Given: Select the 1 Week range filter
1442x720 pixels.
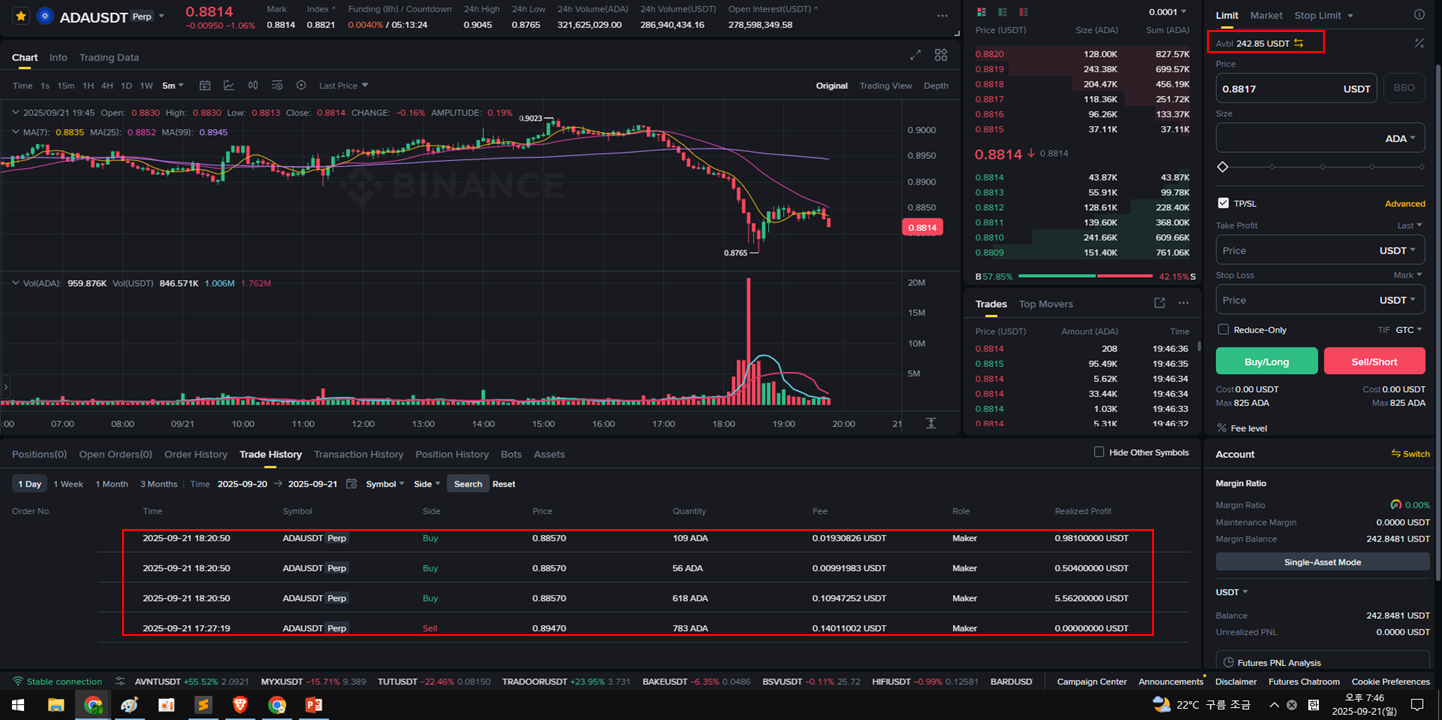Looking at the screenshot, I should click(x=68, y=484).
